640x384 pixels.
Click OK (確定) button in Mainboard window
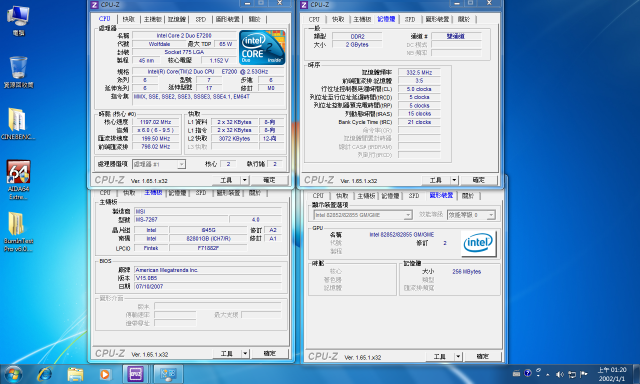269,354
